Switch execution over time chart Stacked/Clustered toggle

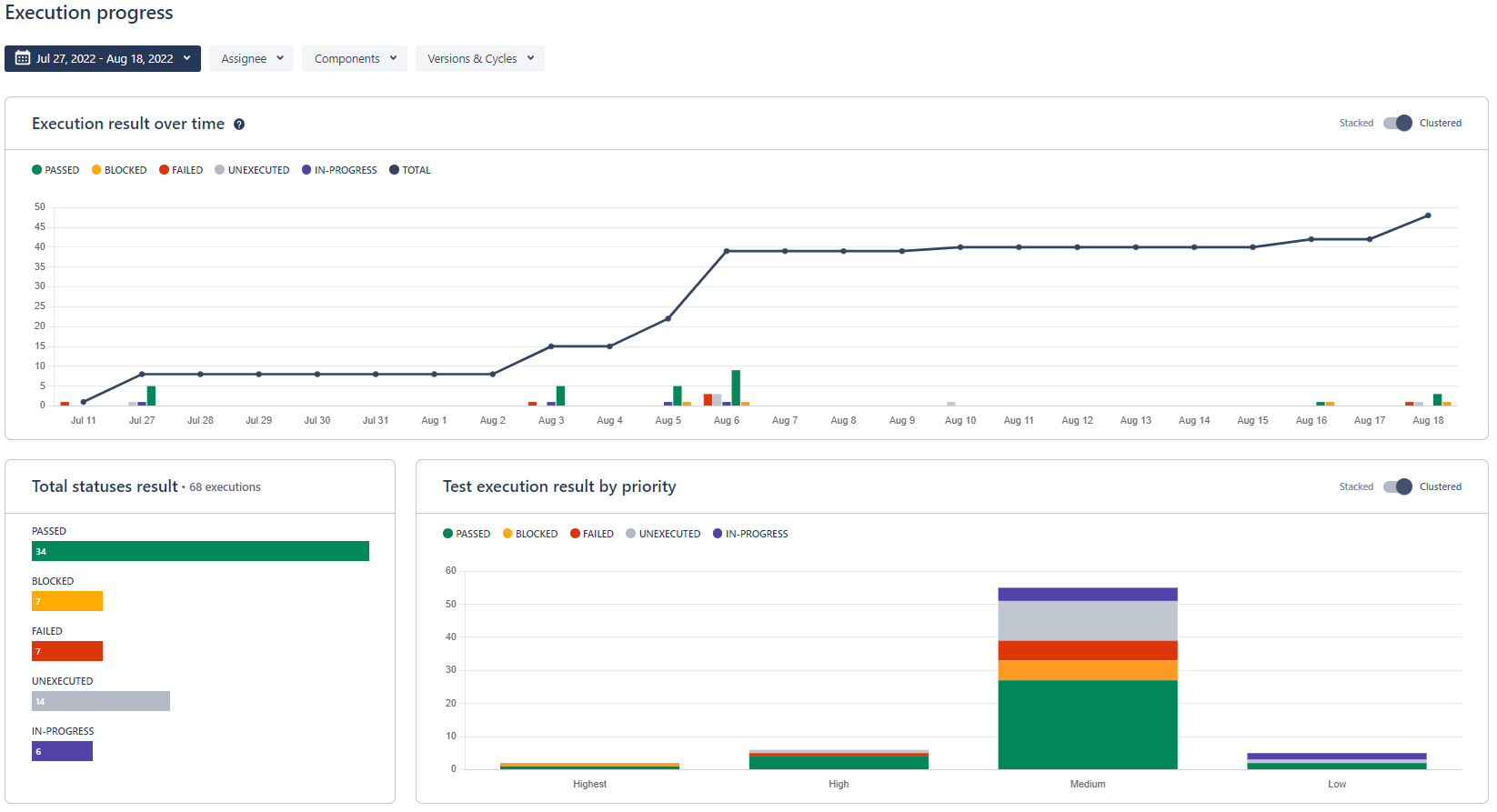click(1398, 124)
